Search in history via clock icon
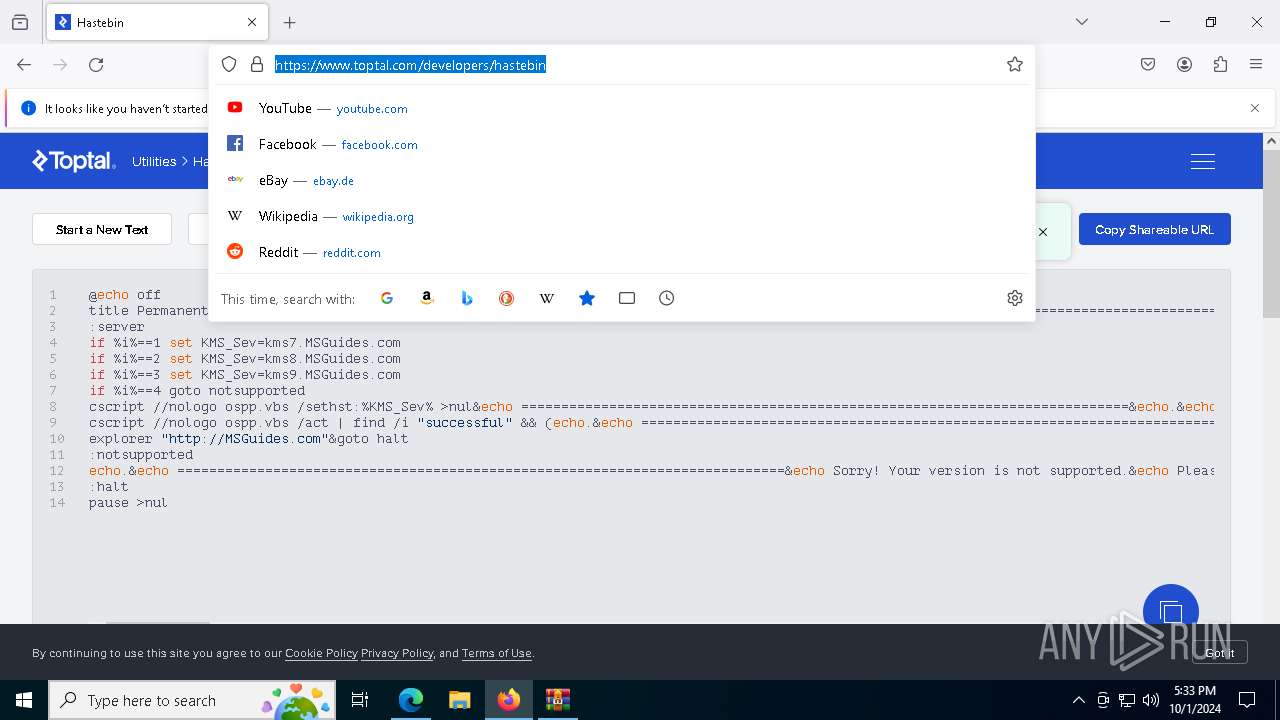Viewport: 1280px width, 720px height. point(667,298)
